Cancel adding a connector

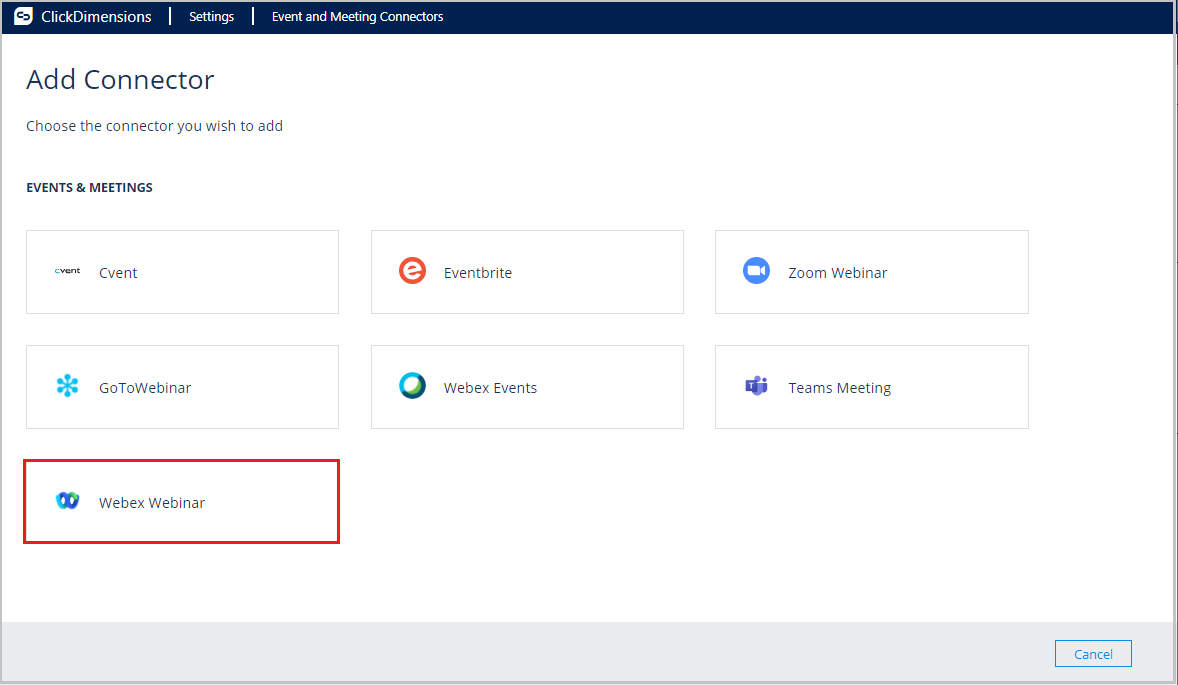[x=1093, y=653]
